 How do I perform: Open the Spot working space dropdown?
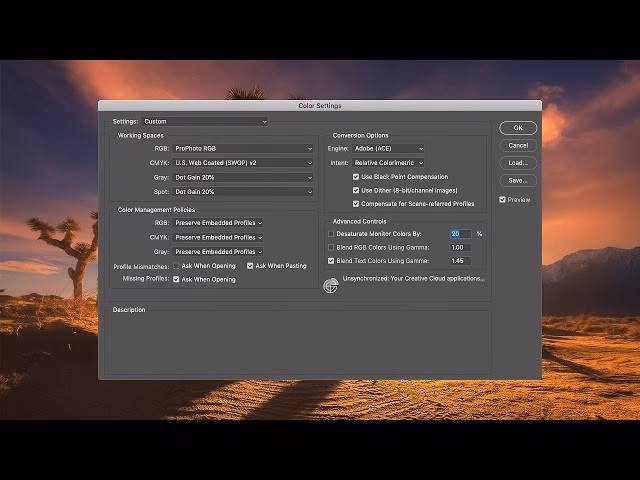coord(242,192)
